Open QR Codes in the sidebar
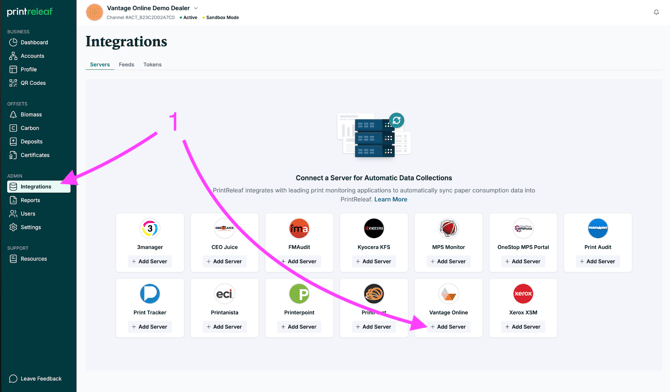Viewport: 670px width, 392px height. coord(33,83)
